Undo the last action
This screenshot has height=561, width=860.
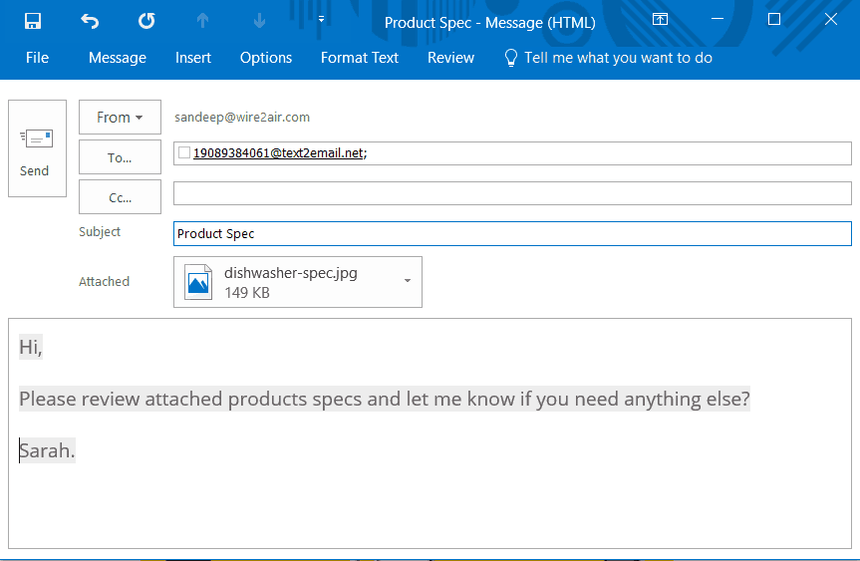click(90, 21)
